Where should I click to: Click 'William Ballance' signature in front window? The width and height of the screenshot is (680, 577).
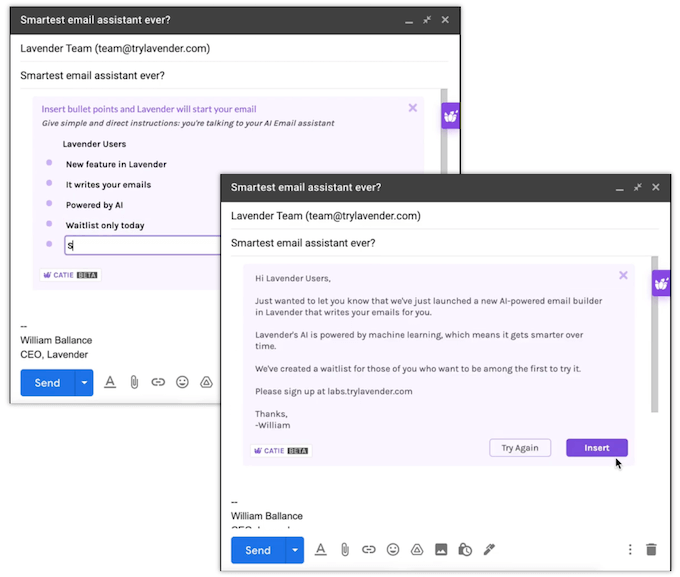267,516
